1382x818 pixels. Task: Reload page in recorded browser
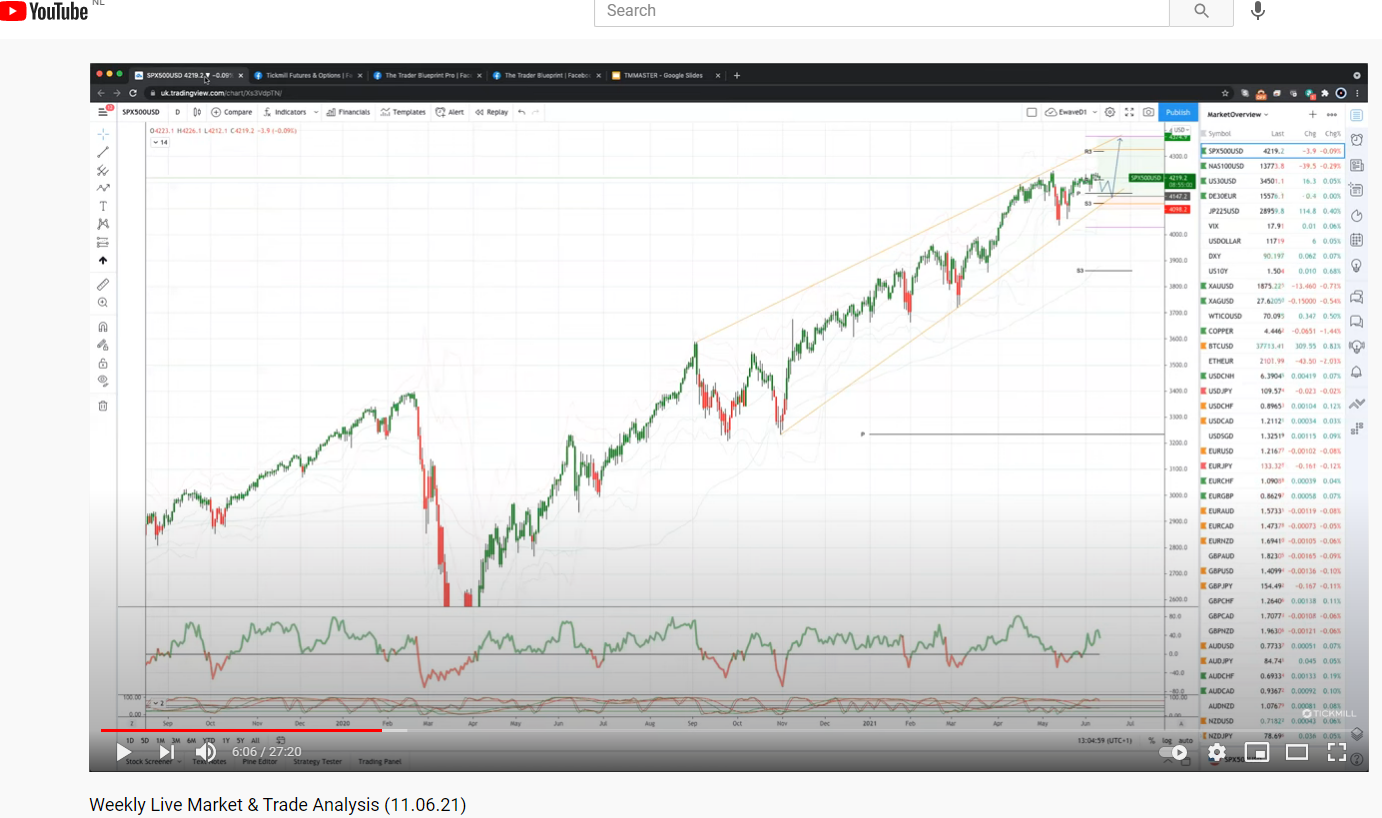click(x=132, y=93)
